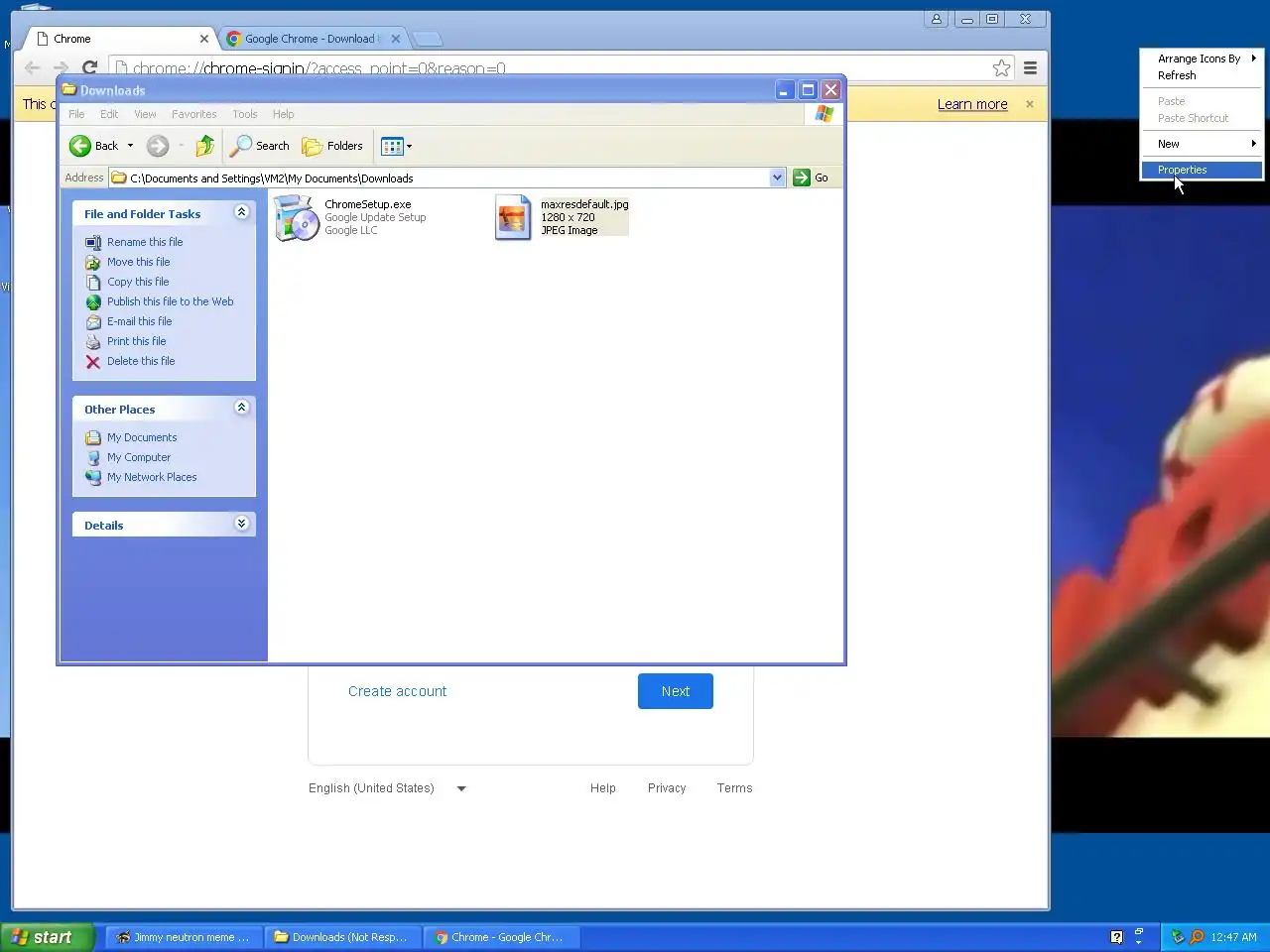Close the first Chrome tab
Screen dimensions: 1270x952
click(x=204, y=39)
